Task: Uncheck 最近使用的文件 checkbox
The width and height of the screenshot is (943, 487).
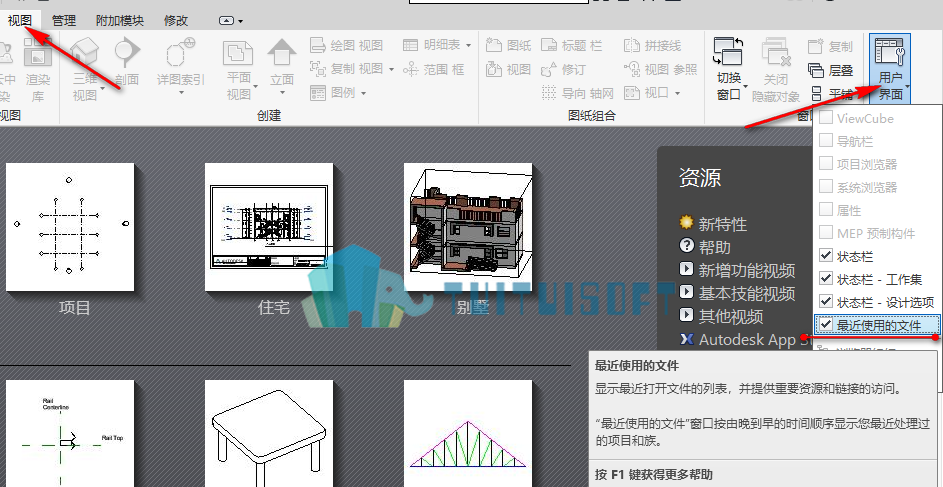Action: [826, 325]
